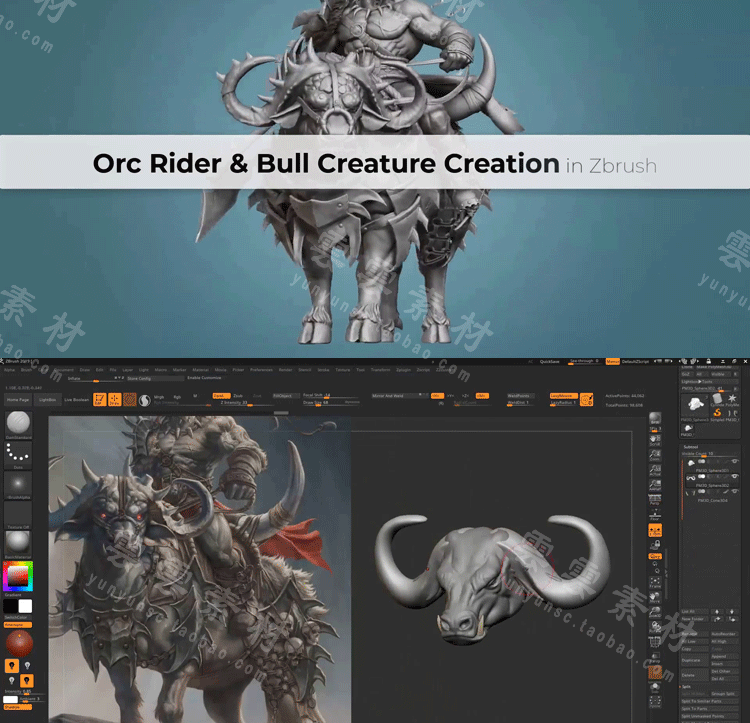Select the white main color swatch
The height and width of the screenshot is (723, 750).
(x=25, y=606)
